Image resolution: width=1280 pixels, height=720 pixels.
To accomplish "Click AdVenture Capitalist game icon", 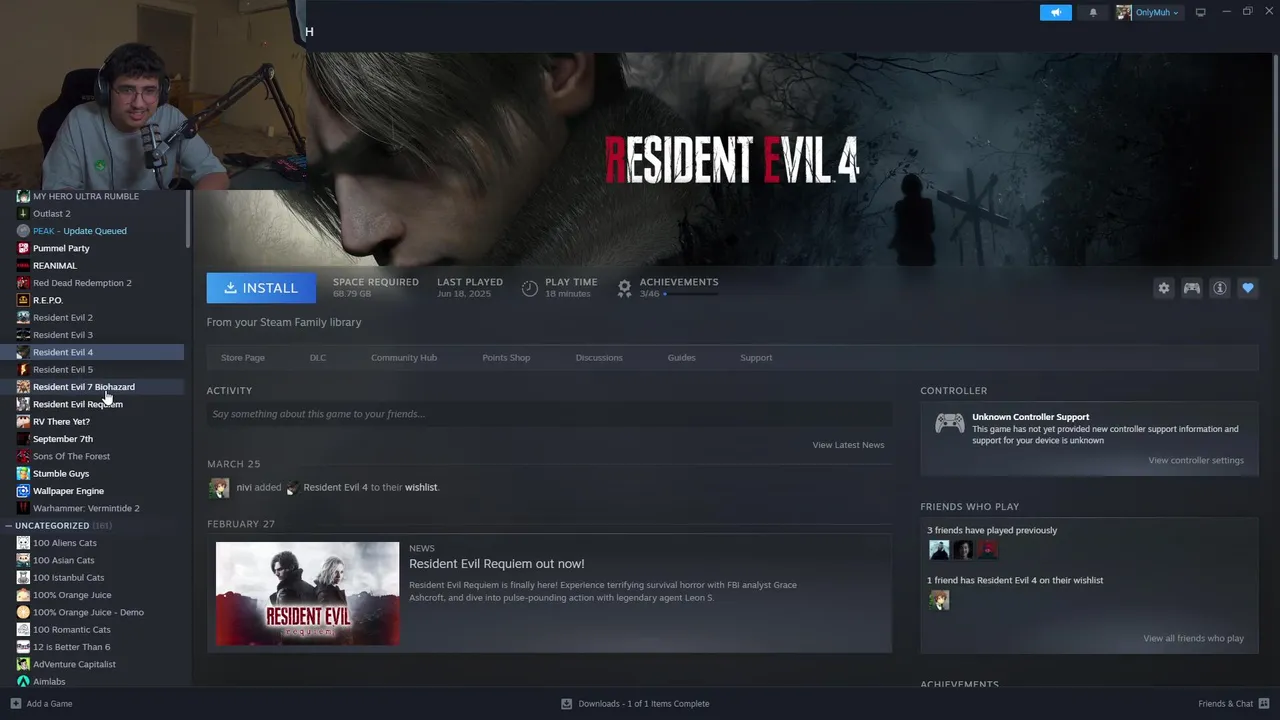I will click(23, 664).
